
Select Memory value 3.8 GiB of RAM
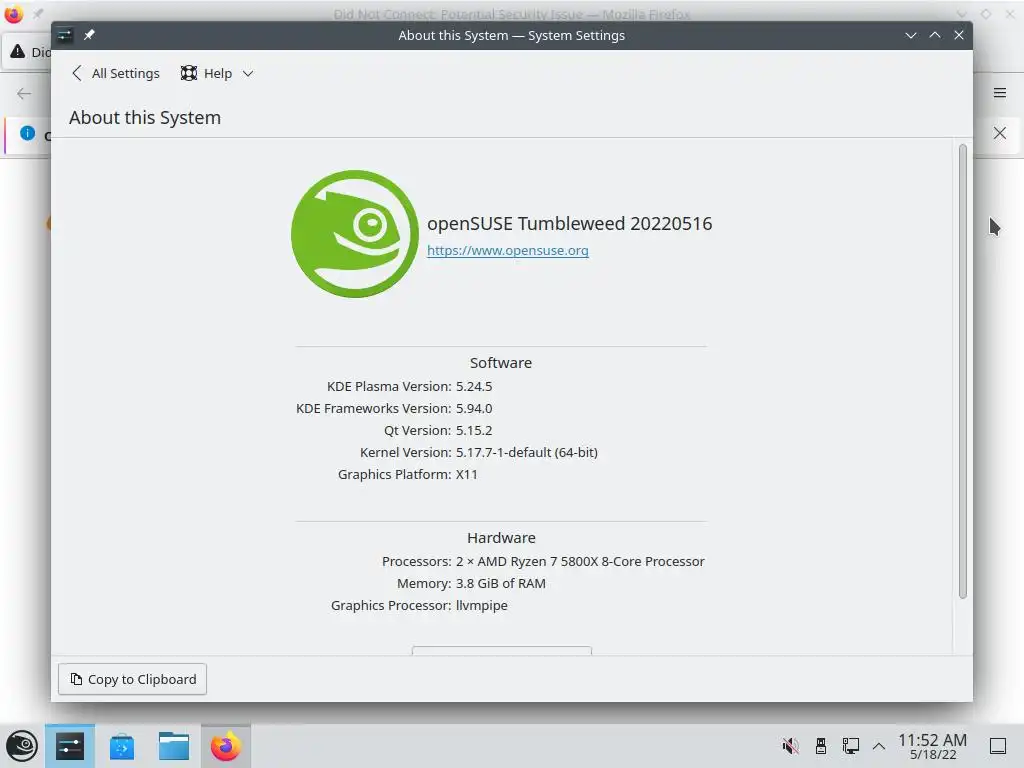(501, 584)
